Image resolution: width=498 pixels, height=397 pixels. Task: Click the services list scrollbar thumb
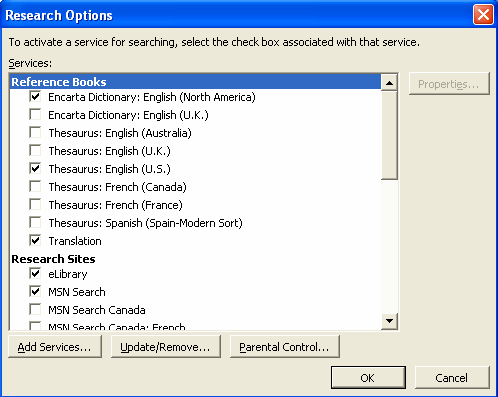pos(389,135)
